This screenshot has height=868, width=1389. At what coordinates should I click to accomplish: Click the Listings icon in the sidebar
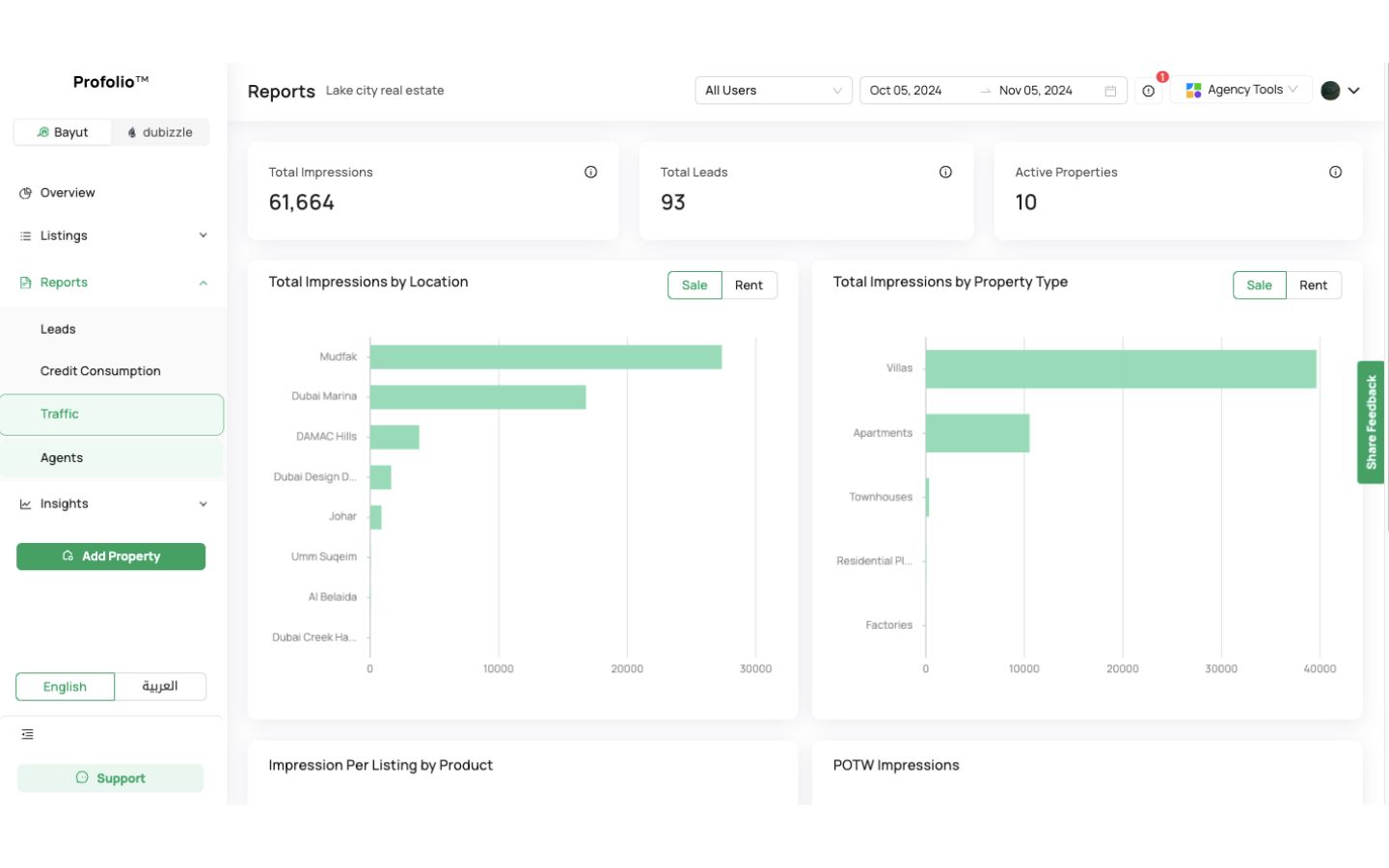(x=24, y=235)
